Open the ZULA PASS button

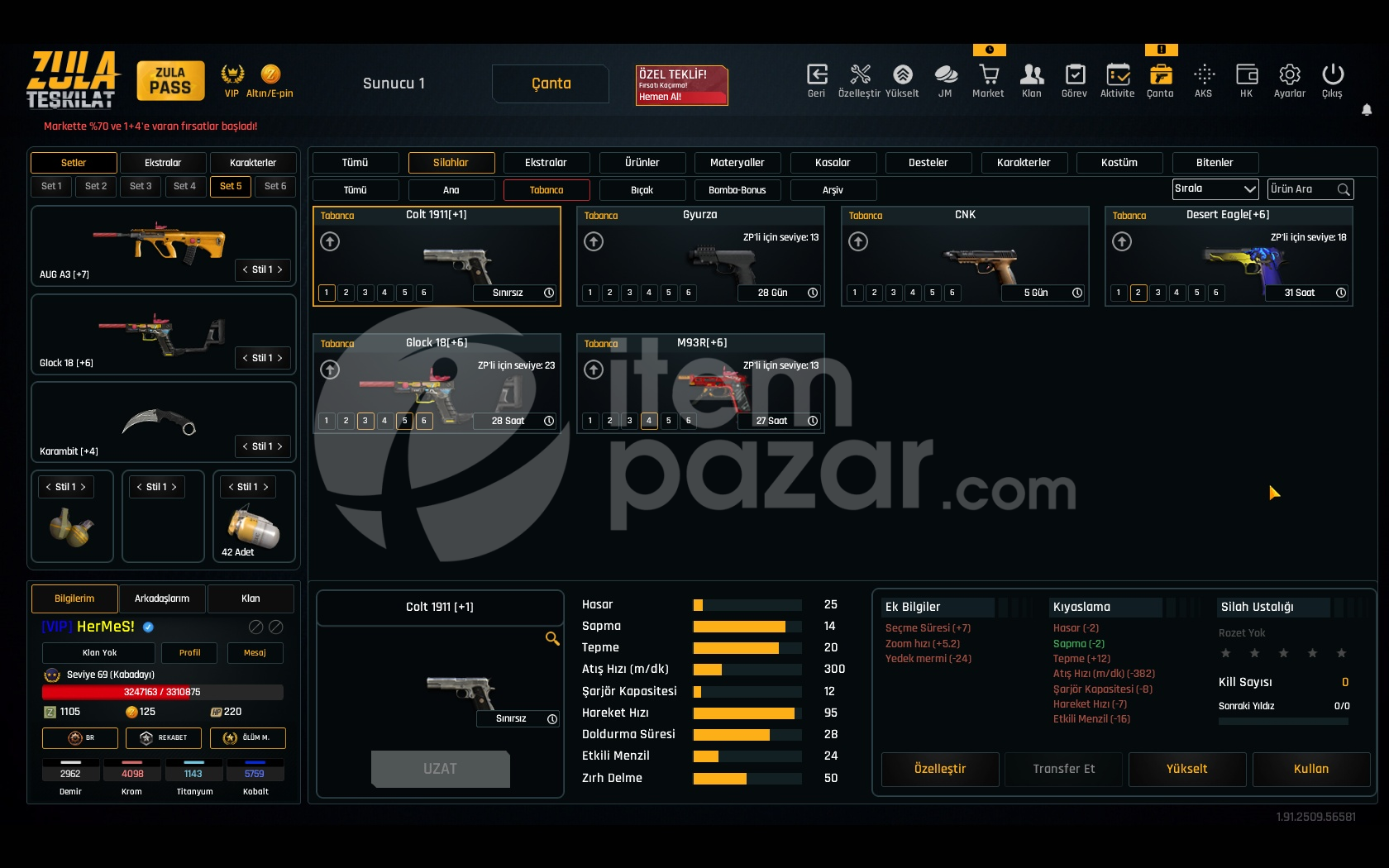170,80
